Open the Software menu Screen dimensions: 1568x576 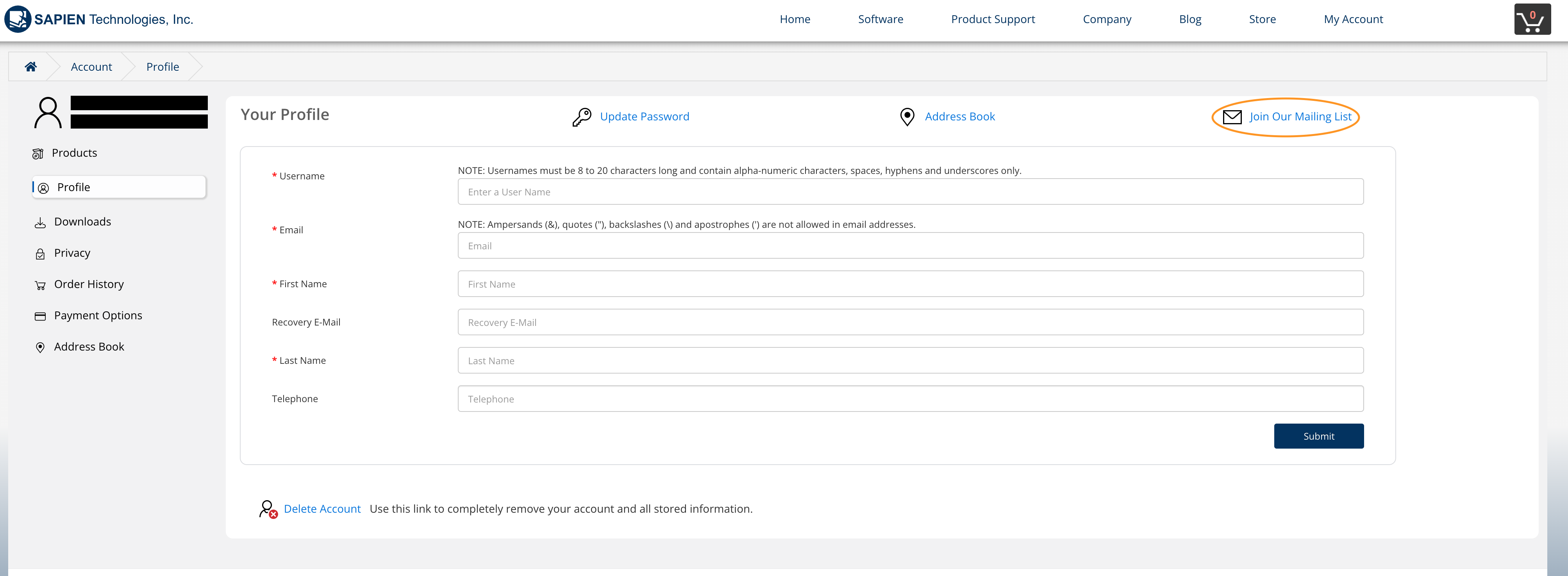pyautogui.click(x=880, y=20)
